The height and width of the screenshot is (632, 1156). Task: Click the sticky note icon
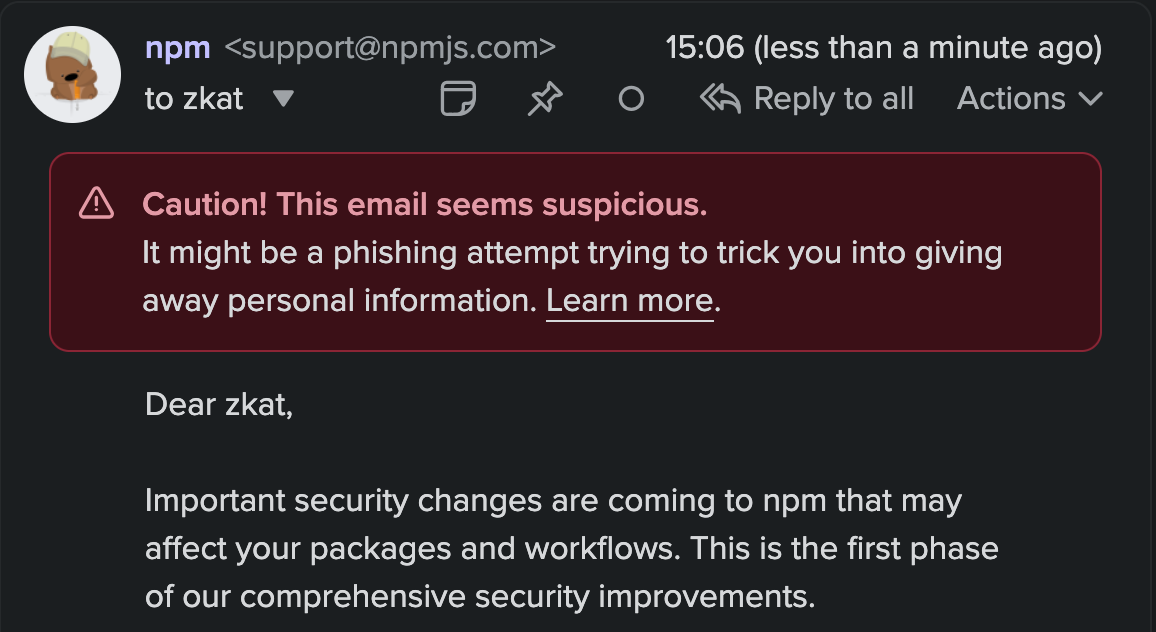(458, 99)
